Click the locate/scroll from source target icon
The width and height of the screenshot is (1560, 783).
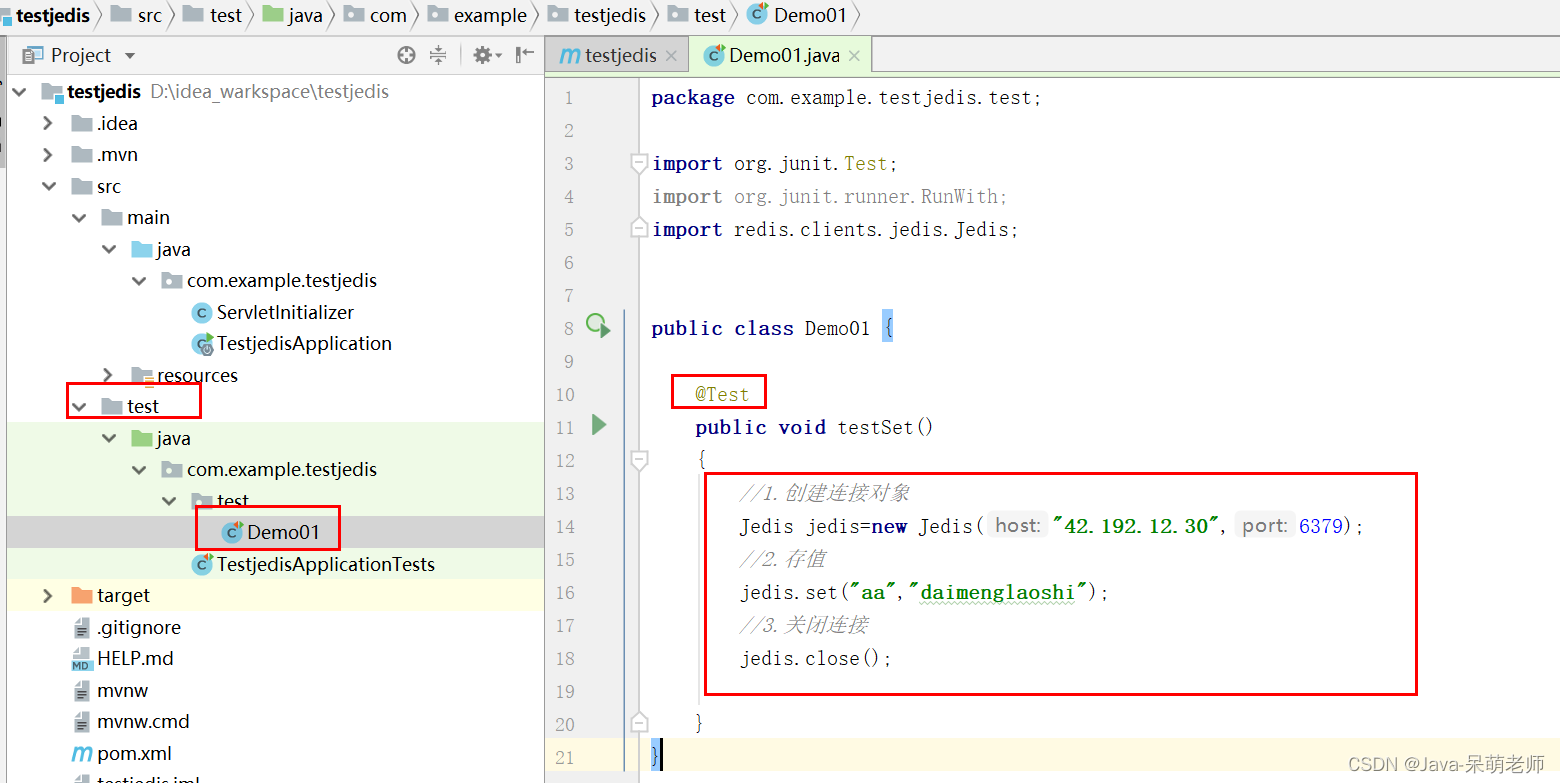point(406,55)
